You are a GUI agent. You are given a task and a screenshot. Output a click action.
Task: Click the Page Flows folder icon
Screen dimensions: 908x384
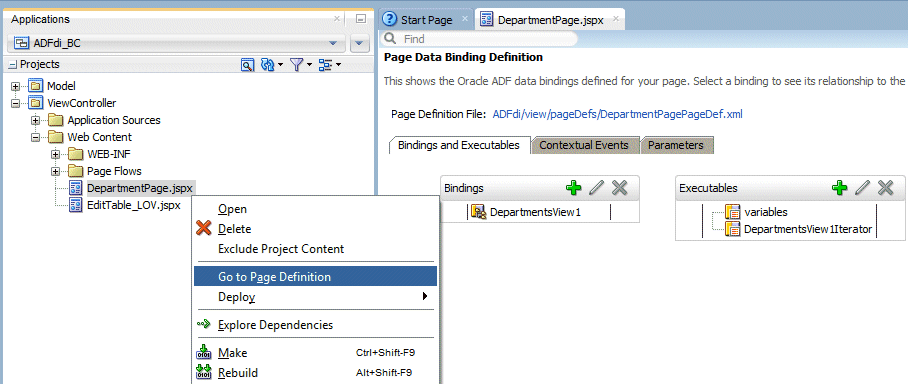click(76, 171)
